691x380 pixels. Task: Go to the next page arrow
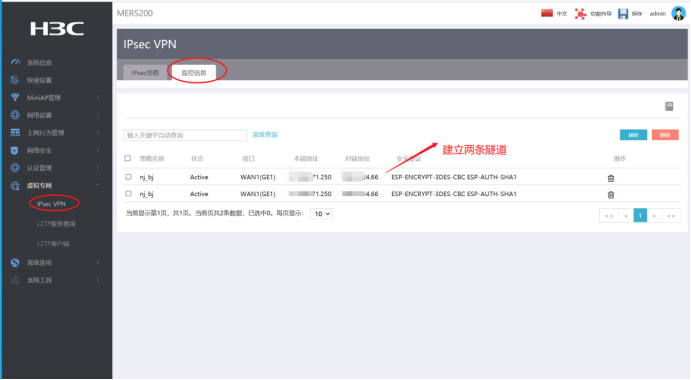click(x=654, y=216)
